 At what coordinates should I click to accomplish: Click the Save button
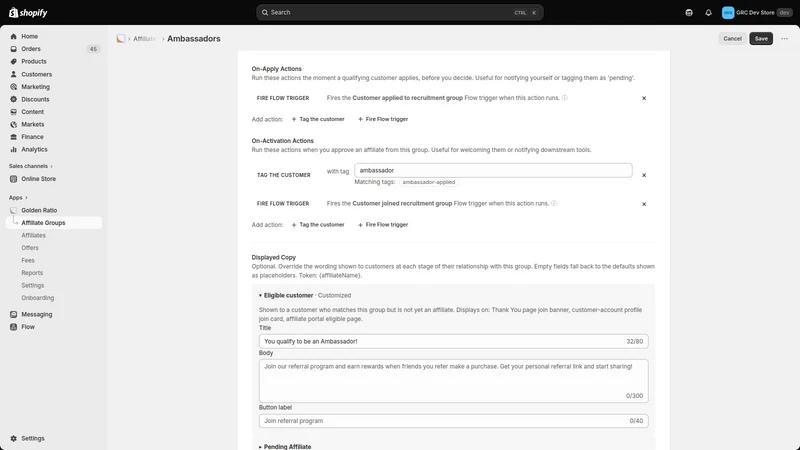coord(761,39)
